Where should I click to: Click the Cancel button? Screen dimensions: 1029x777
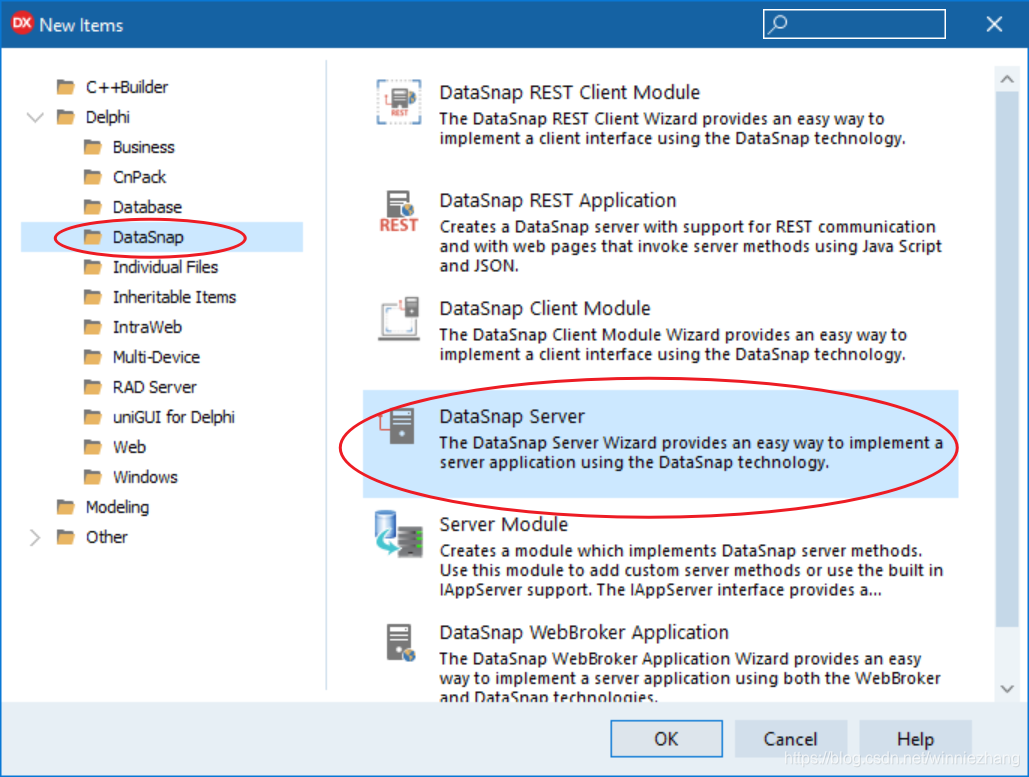(790, 739)
